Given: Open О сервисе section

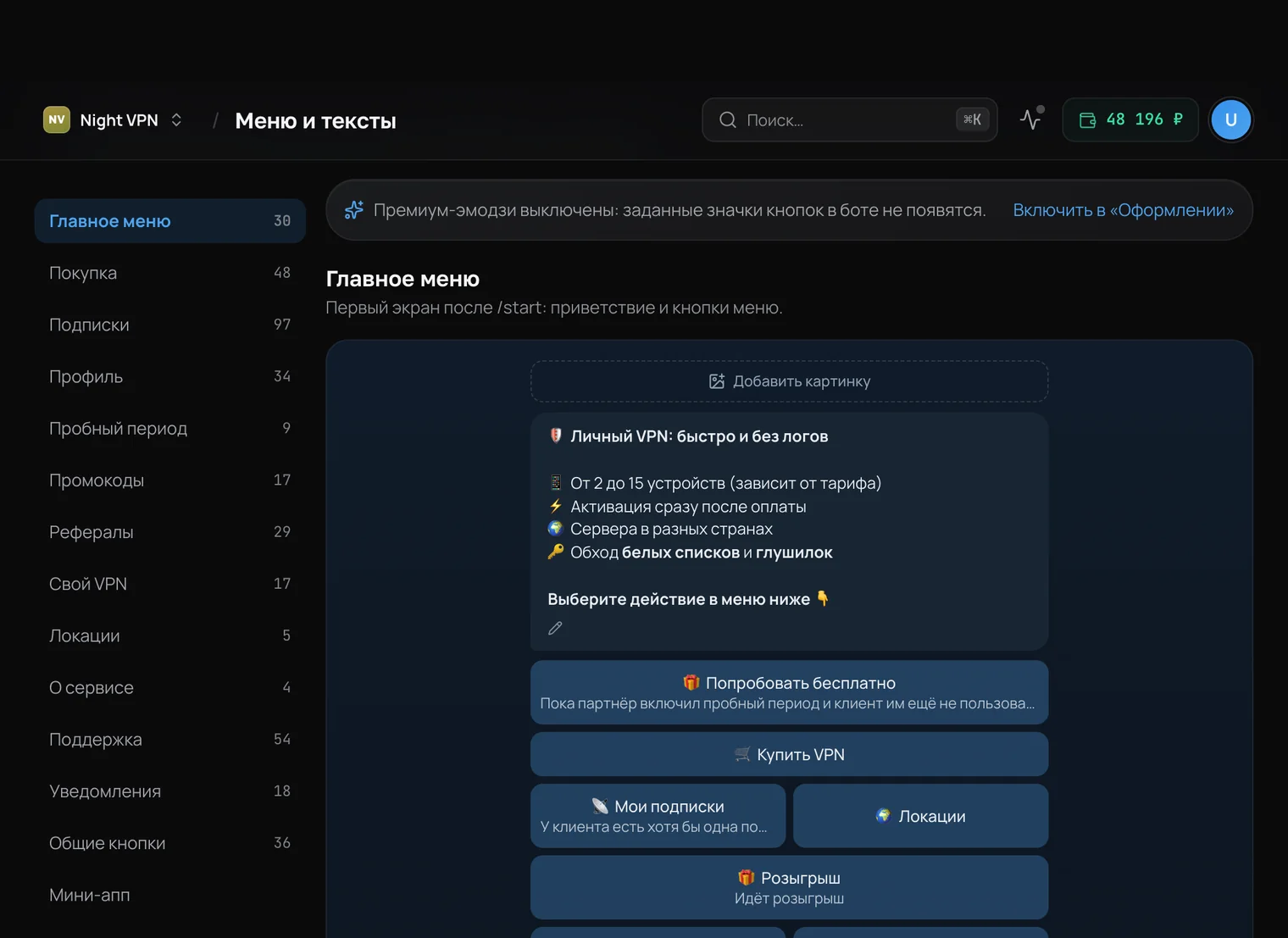Looking at the screenshot, I should click(x=170, y=687).
